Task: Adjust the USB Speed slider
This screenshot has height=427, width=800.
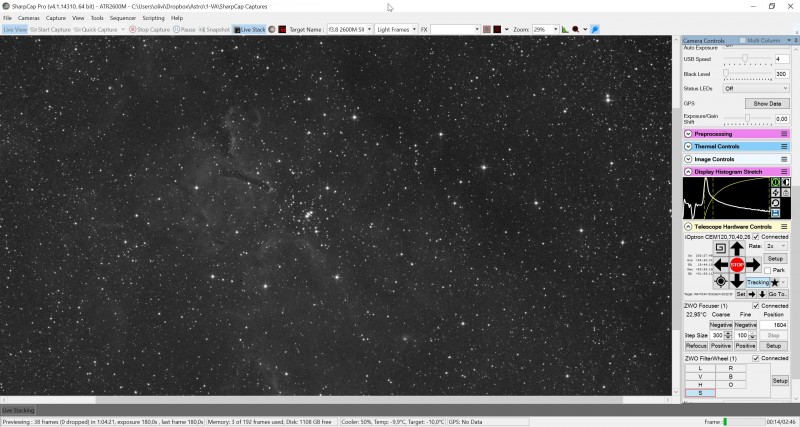Action: pos(745,59)
